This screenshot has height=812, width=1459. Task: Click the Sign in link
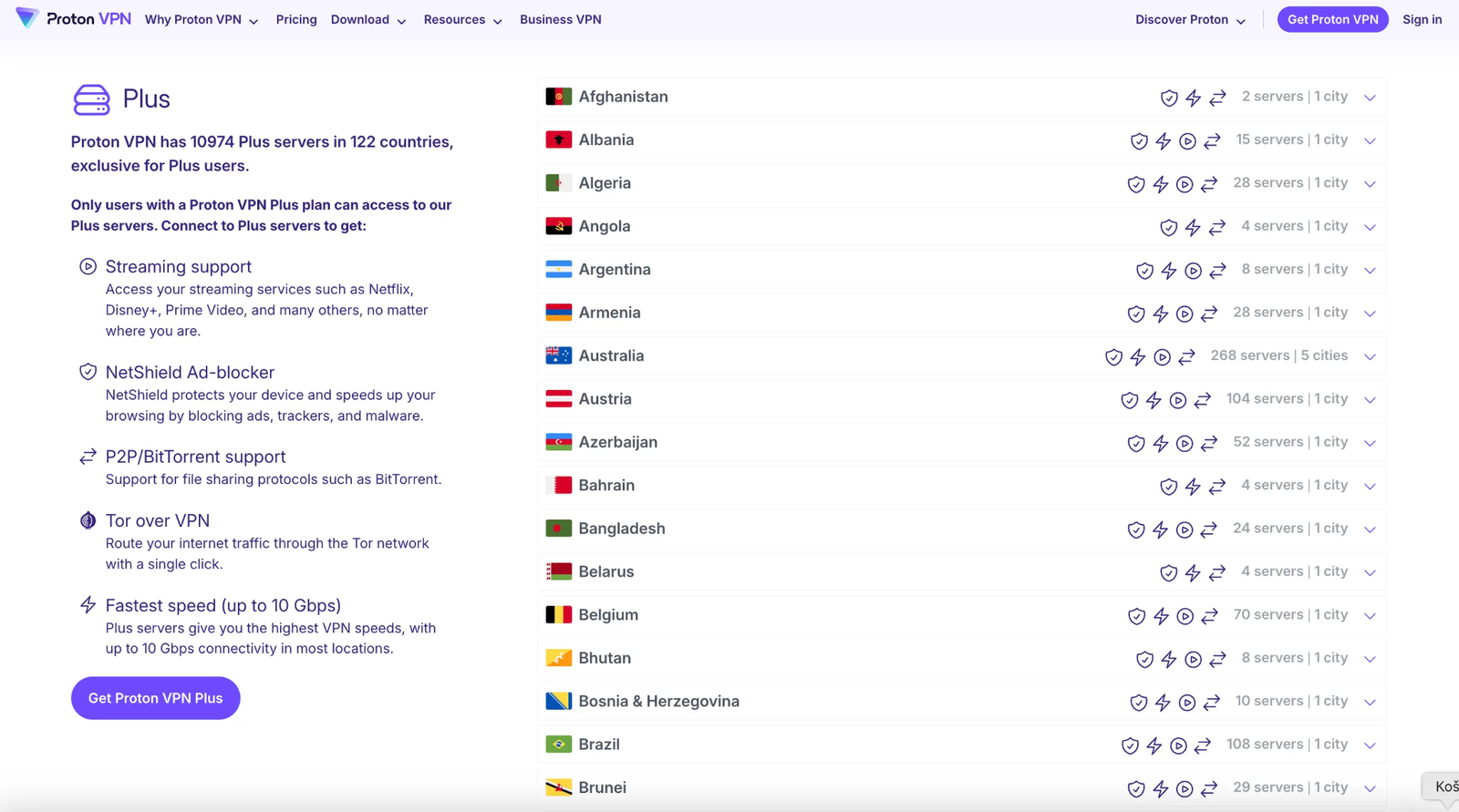pos(1422,19)
